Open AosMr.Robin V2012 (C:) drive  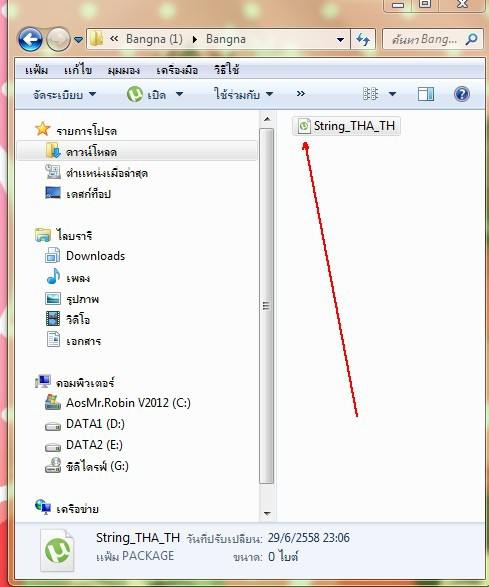[x=118, y=403]
